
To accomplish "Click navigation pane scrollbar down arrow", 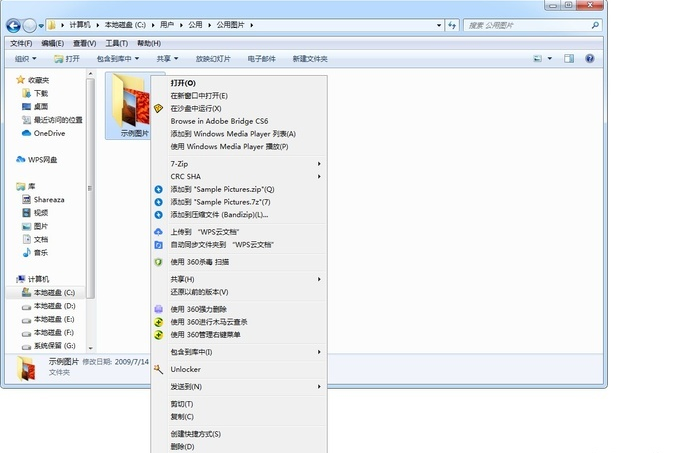I will tap(91, 348).
